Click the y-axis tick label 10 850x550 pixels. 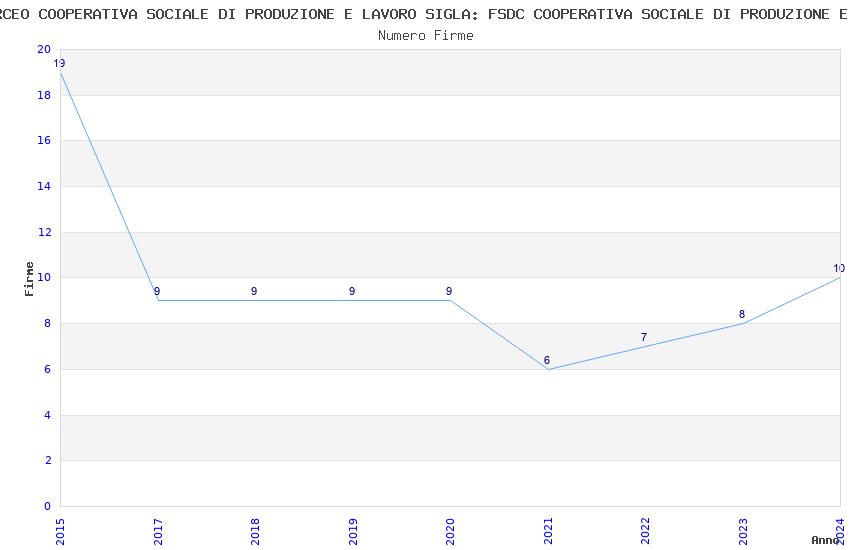pos(44,277)
